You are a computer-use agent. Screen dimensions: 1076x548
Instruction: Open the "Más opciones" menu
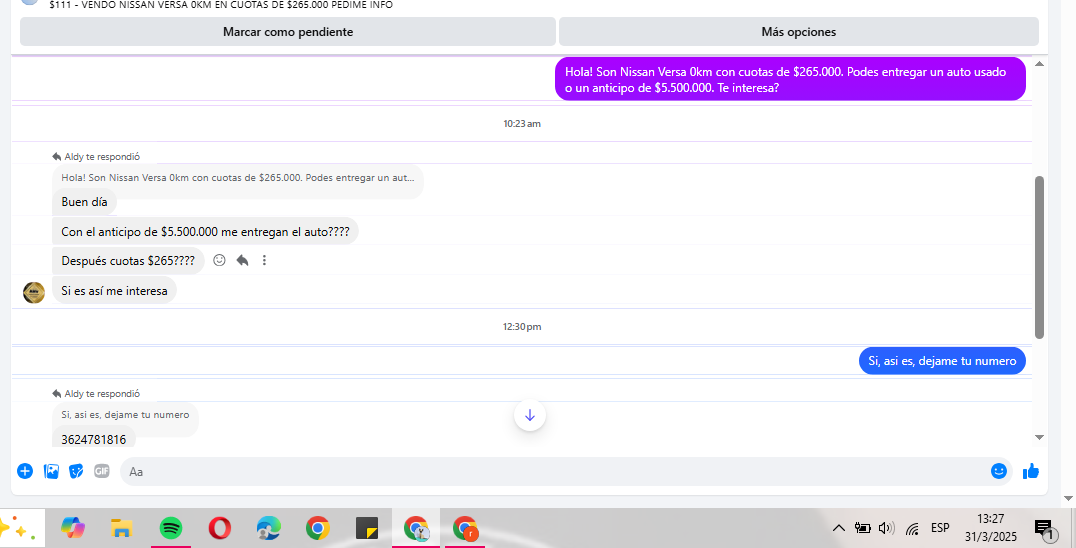[x=798, y=32]
